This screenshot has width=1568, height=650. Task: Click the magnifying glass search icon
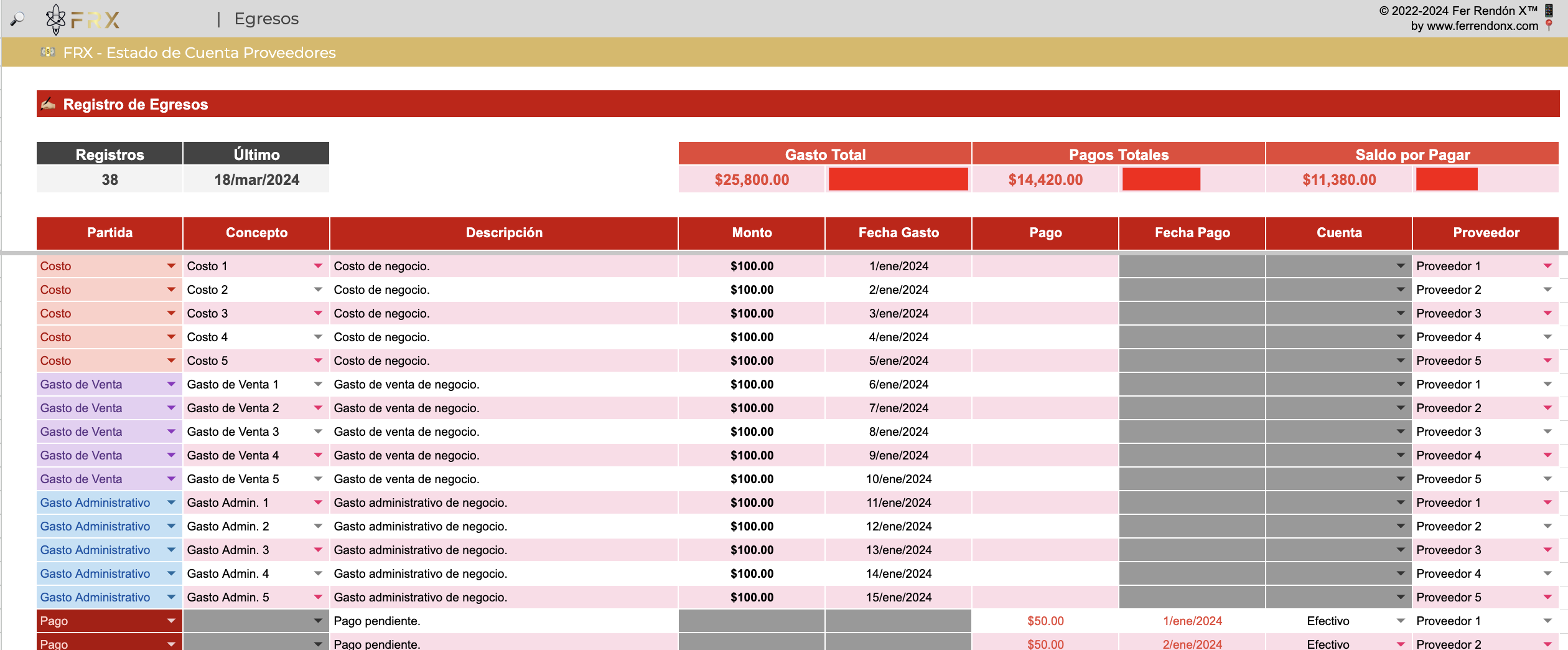coord(17,19)
